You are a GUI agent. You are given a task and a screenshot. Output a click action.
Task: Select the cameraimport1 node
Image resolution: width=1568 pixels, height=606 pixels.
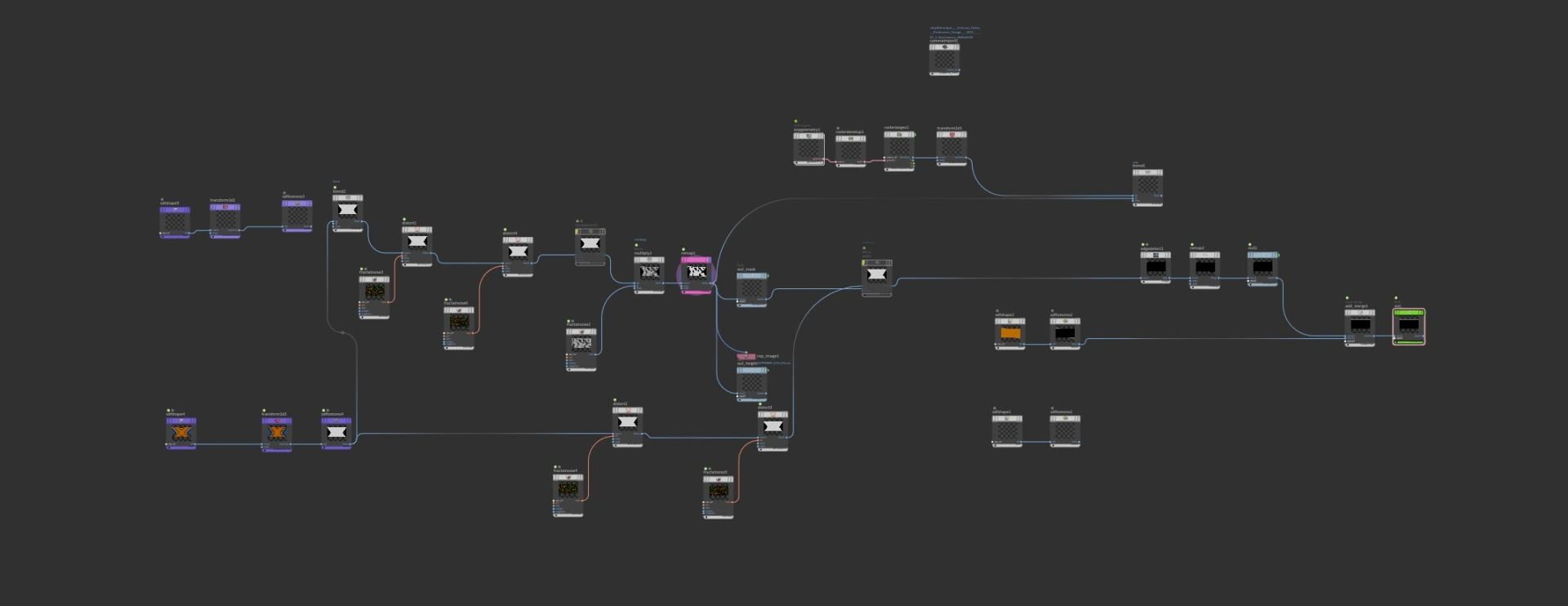point(944,59)
